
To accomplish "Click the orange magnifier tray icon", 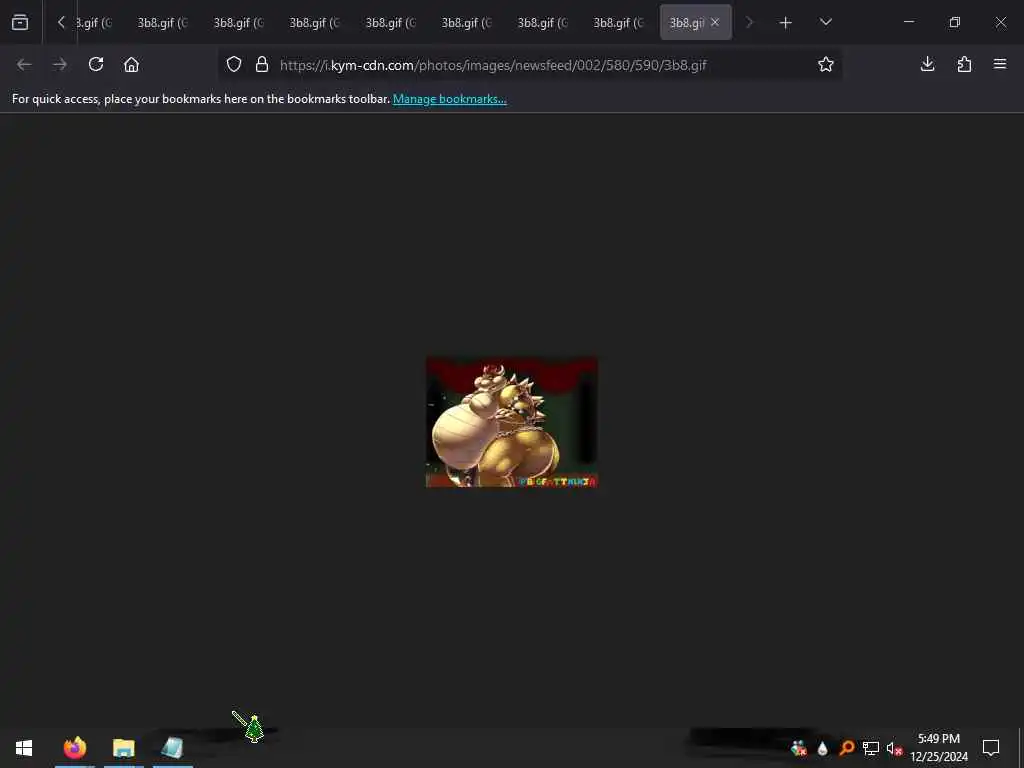I will click(846, 748).
